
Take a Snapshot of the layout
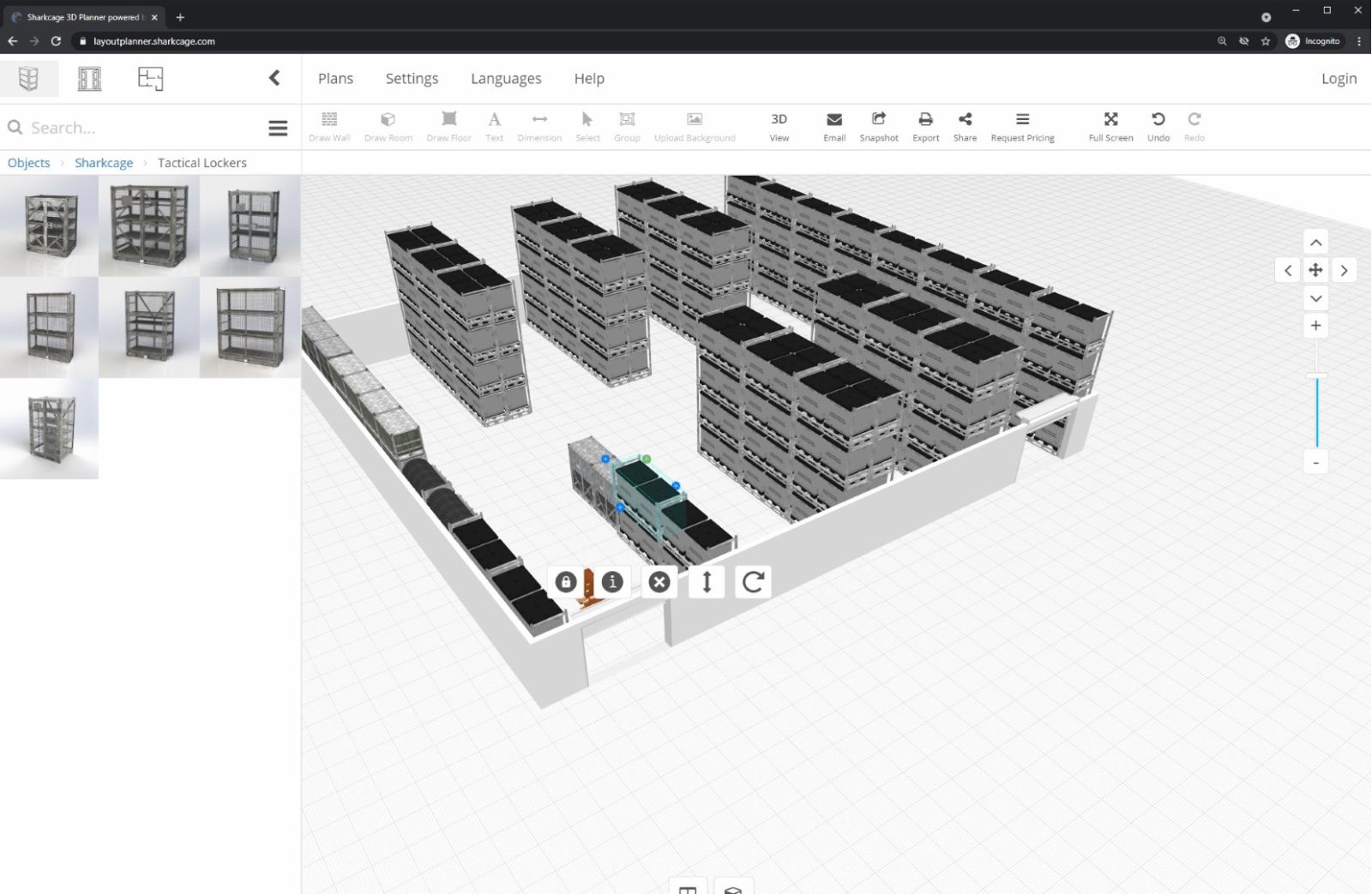(878, 126)
